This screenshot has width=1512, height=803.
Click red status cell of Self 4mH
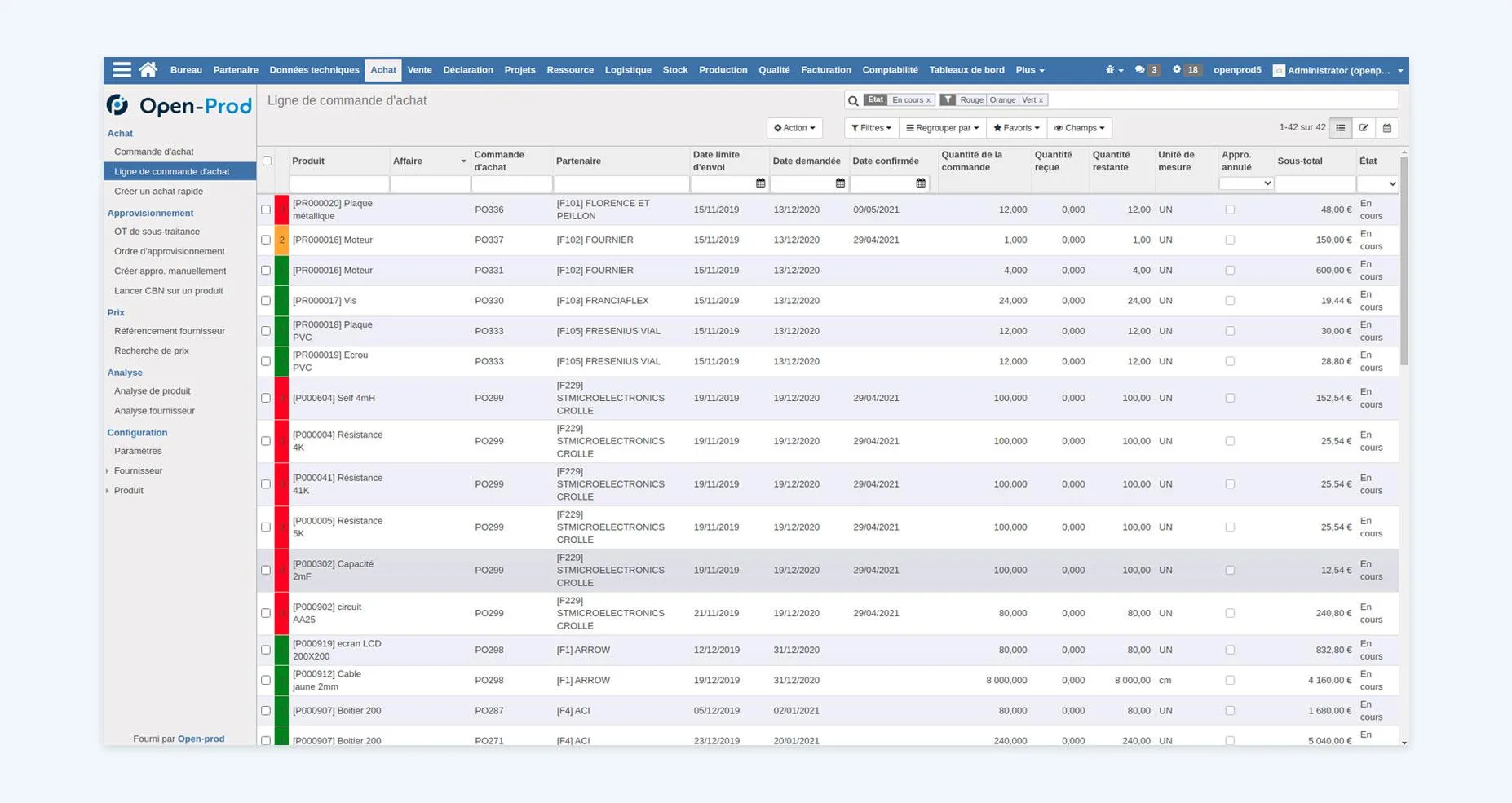point(281,398)
